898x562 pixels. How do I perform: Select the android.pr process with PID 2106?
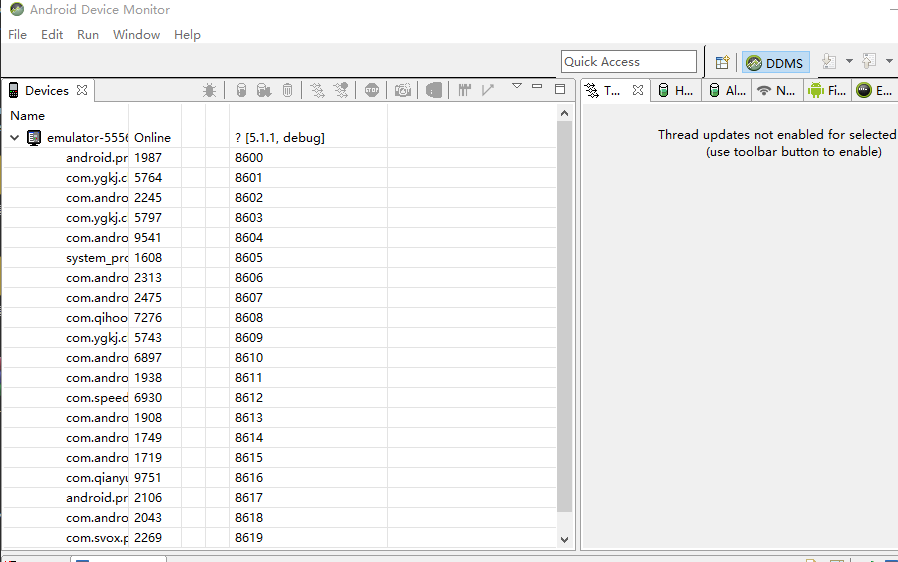coord(279,498)
